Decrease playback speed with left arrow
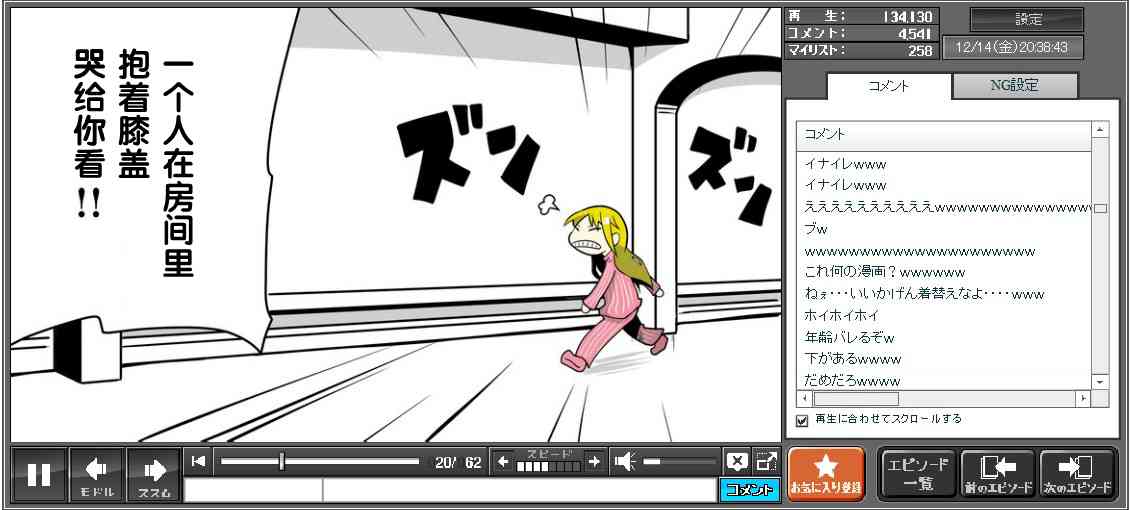This screenshot has height=510, width=1131. [503, 462]
